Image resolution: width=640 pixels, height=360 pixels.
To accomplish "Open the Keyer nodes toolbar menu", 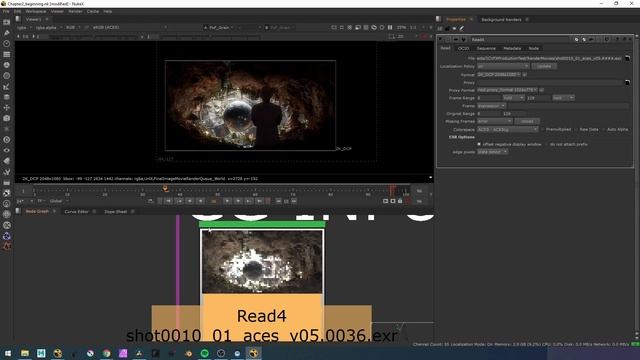I will [x=7, y=87].
